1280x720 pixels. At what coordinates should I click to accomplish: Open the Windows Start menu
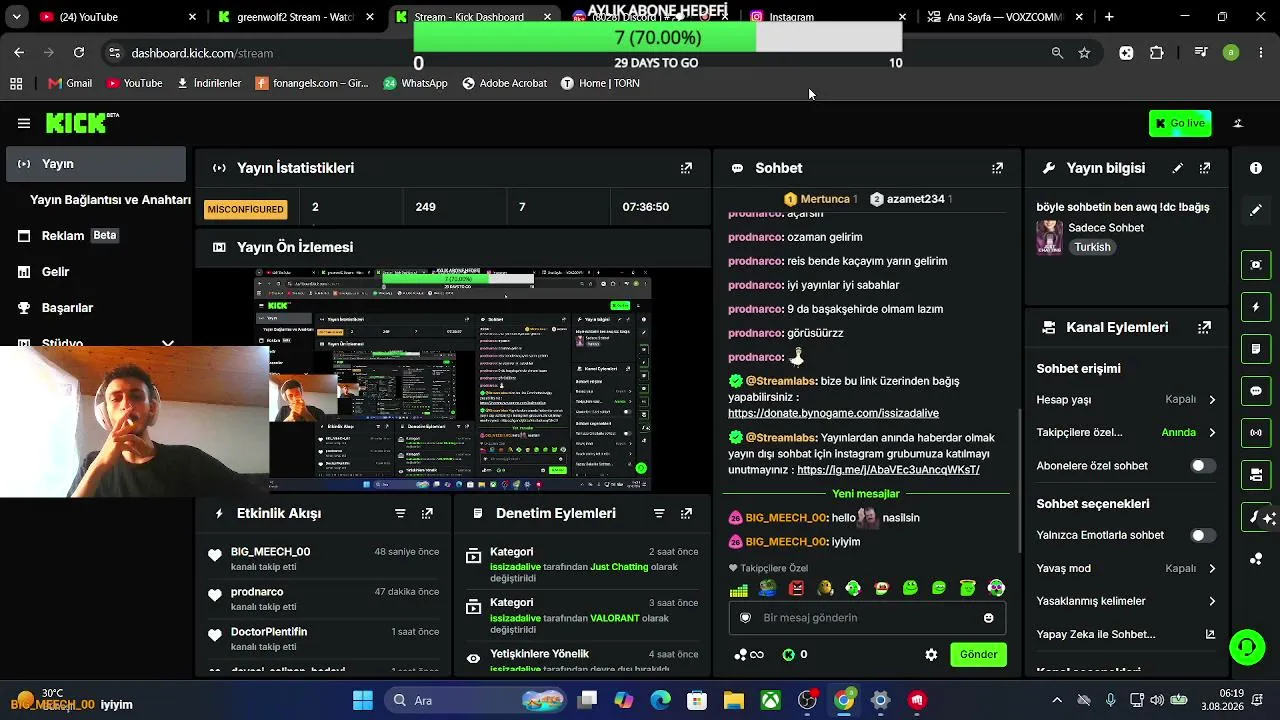(x=363, y=700)
